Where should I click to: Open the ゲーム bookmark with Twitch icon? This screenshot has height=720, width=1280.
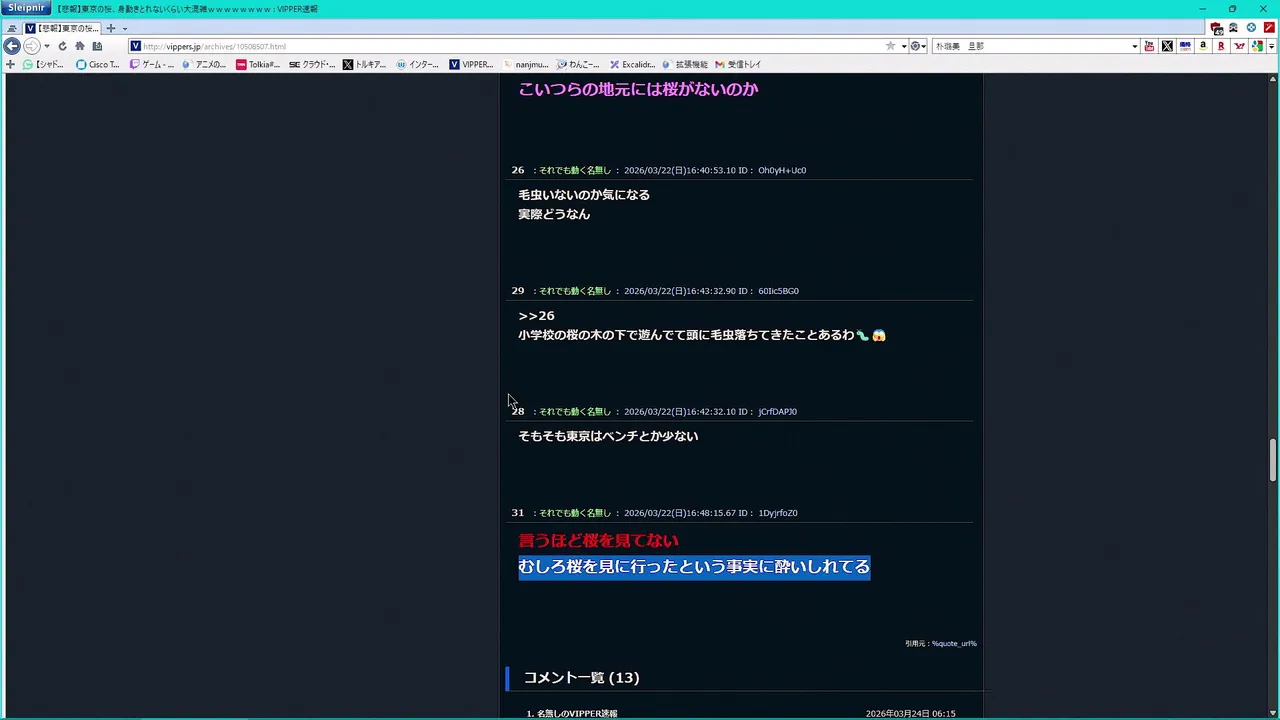[151, 64]
